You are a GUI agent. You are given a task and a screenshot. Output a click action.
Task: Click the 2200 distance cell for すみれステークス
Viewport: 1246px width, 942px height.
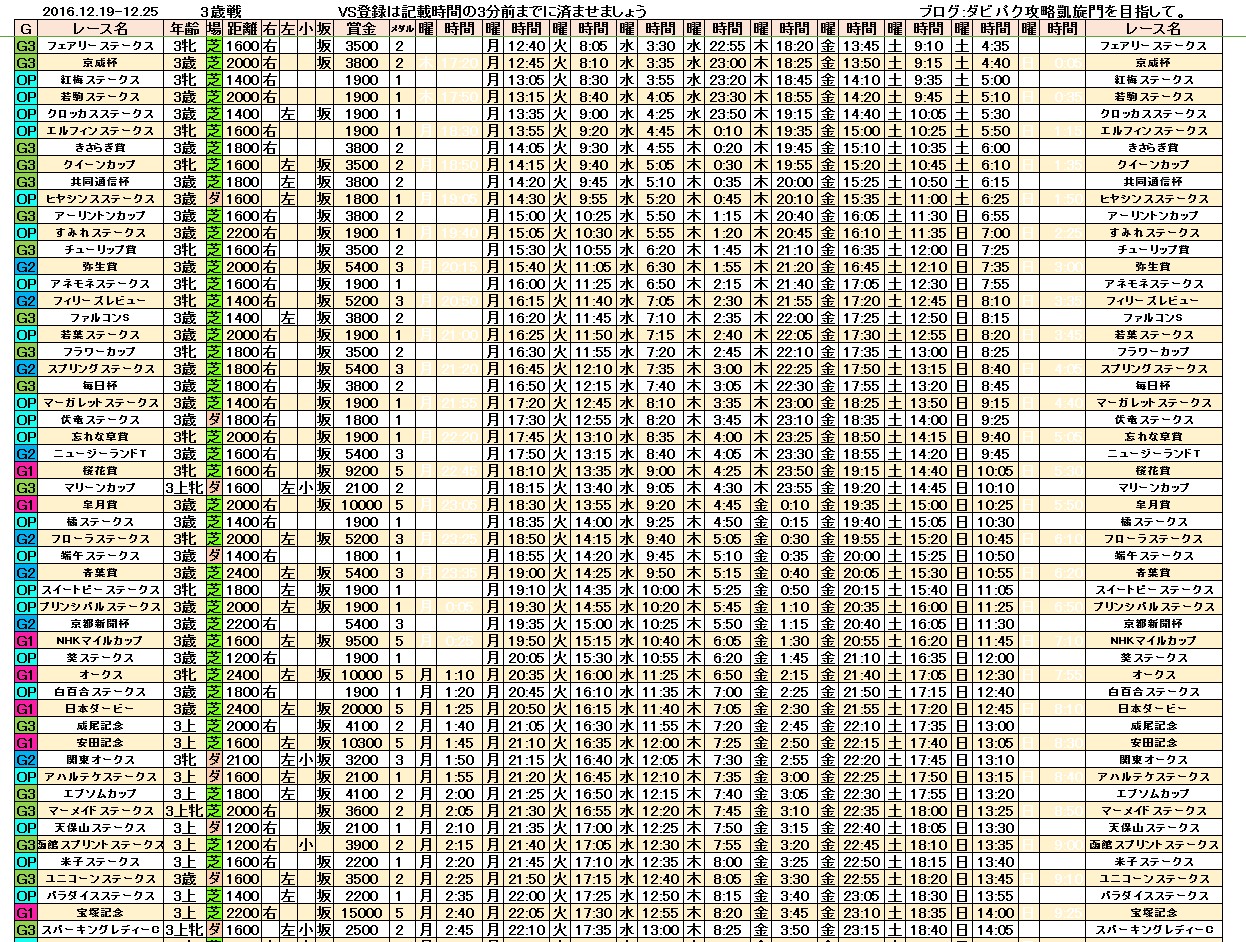[x=242, y=233]
